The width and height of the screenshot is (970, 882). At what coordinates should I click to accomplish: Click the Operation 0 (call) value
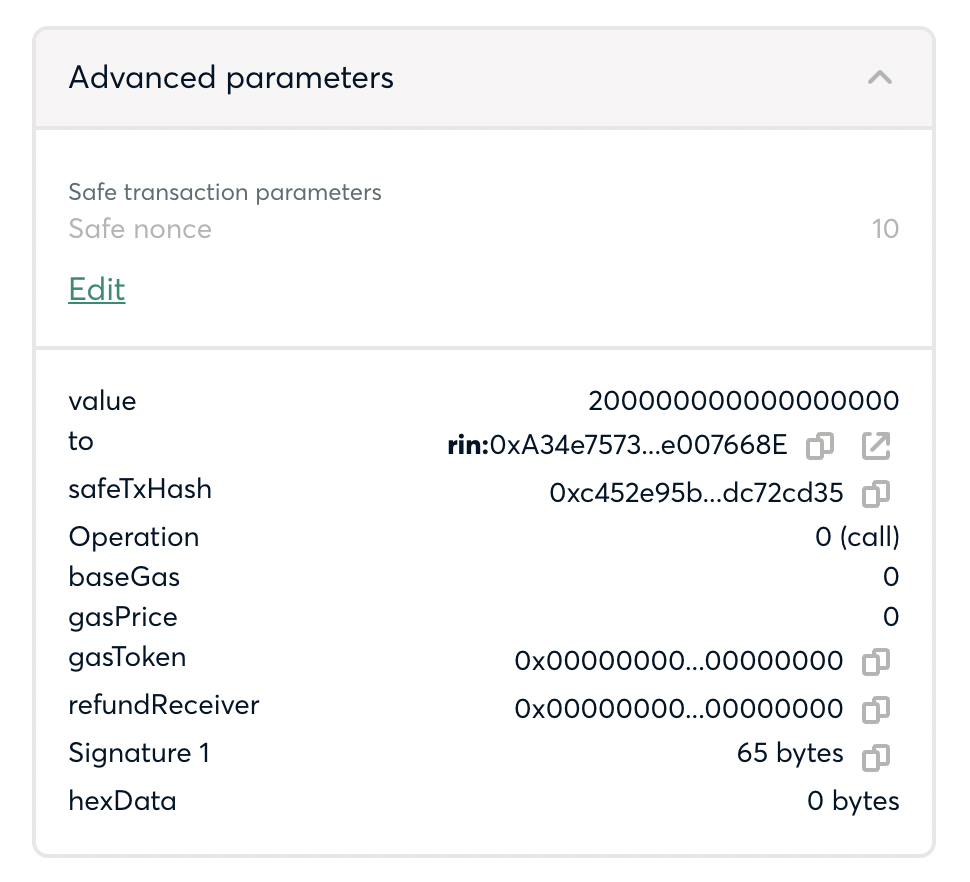(857, 537)
